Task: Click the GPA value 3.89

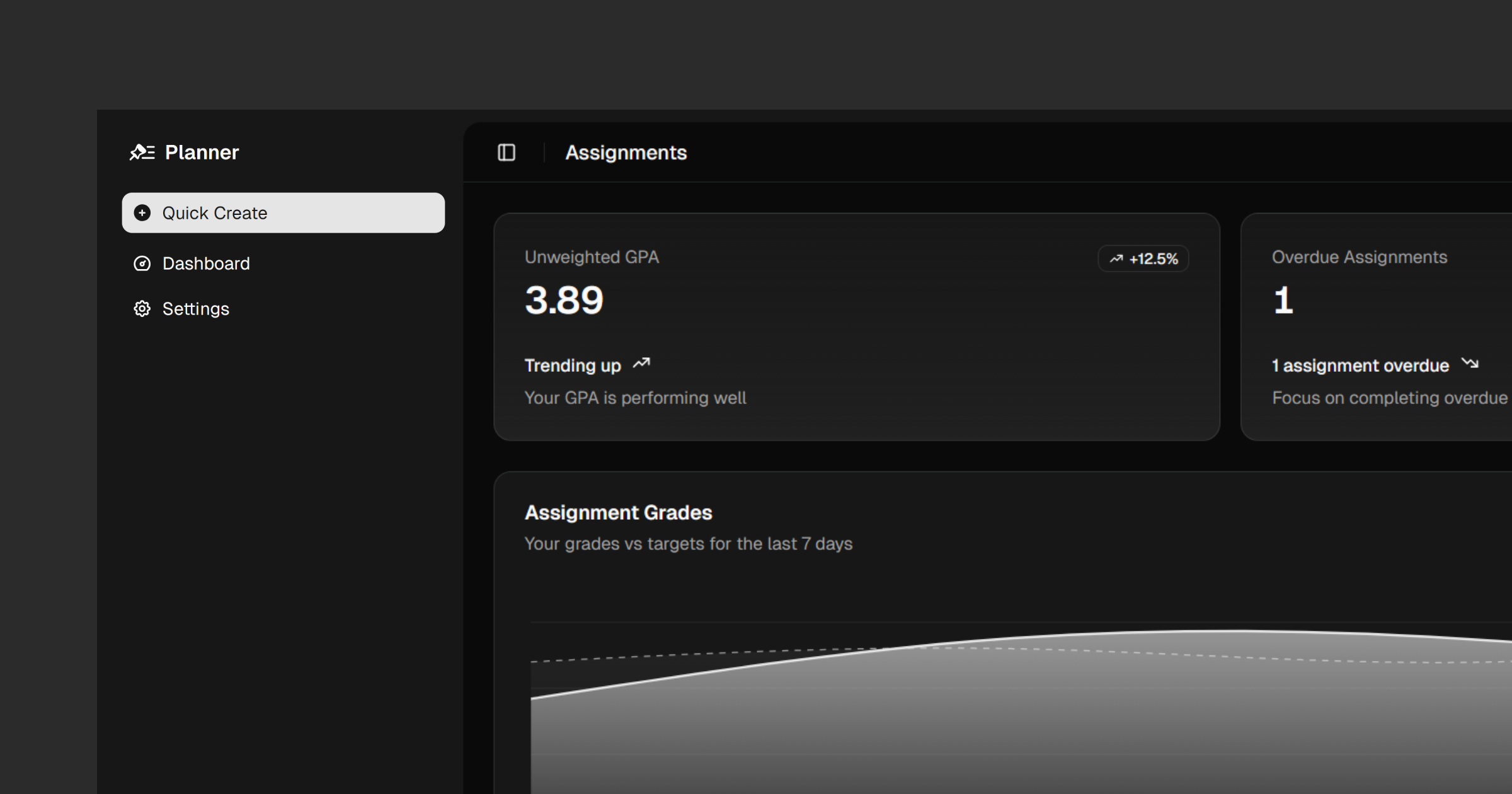Action: pos(564,301)
